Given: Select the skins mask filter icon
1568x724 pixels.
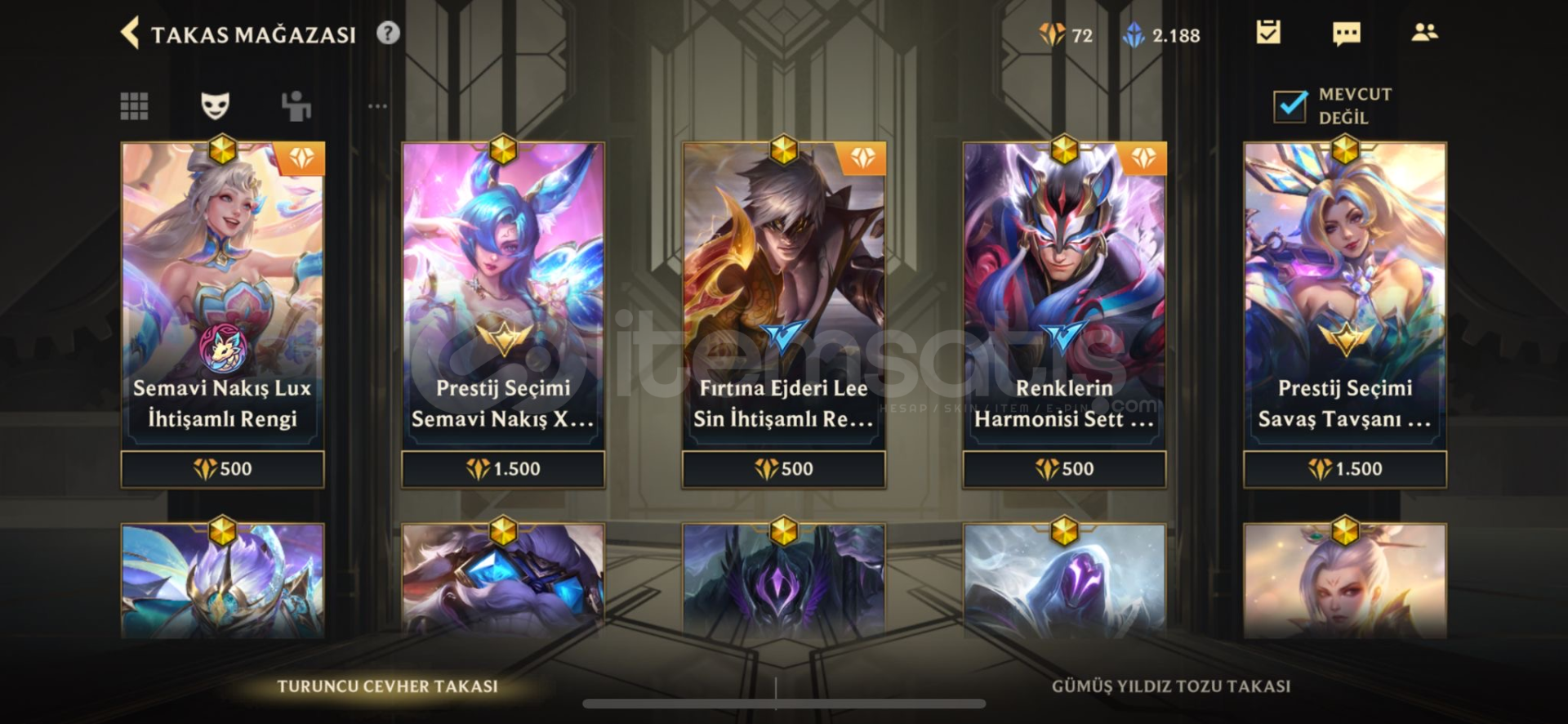Looking at the screenshot, I should pyautogui.click(x=215, y=105).
